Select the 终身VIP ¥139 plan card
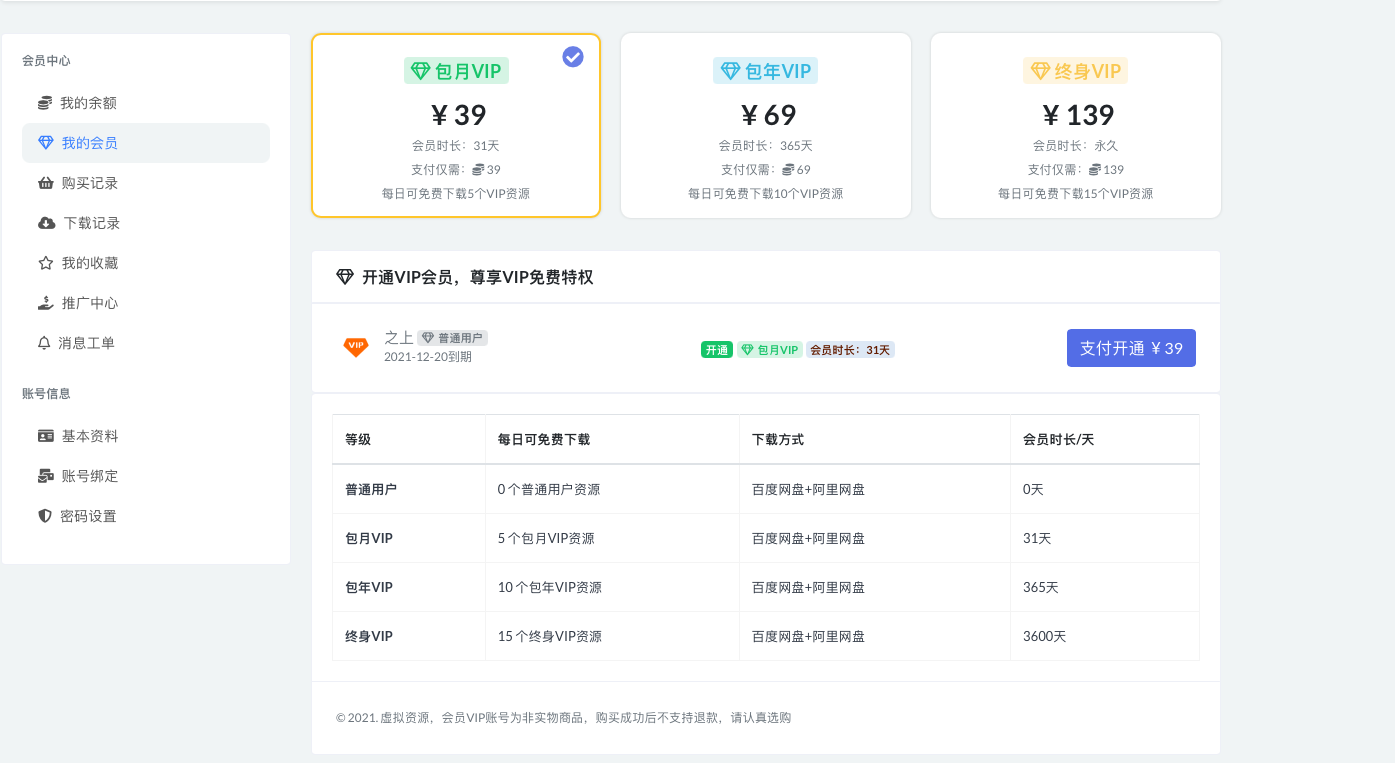The width and height of the screenshot is (1395, 763). tap(1076, 125)
